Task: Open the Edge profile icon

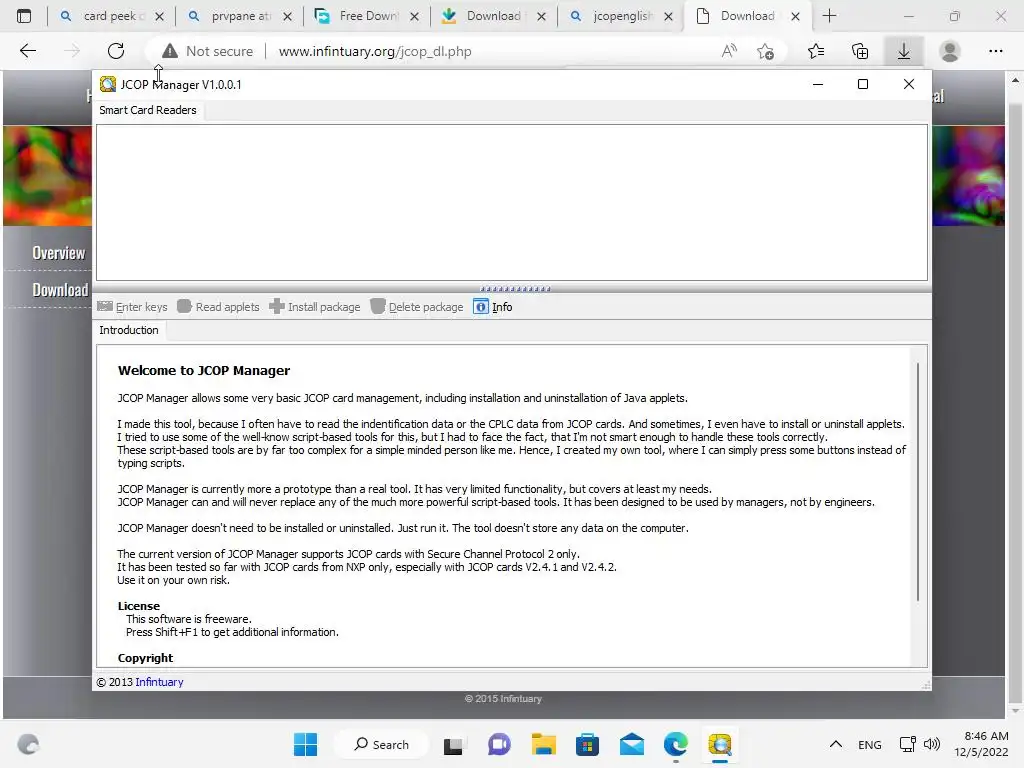Action: pos(950,51)
